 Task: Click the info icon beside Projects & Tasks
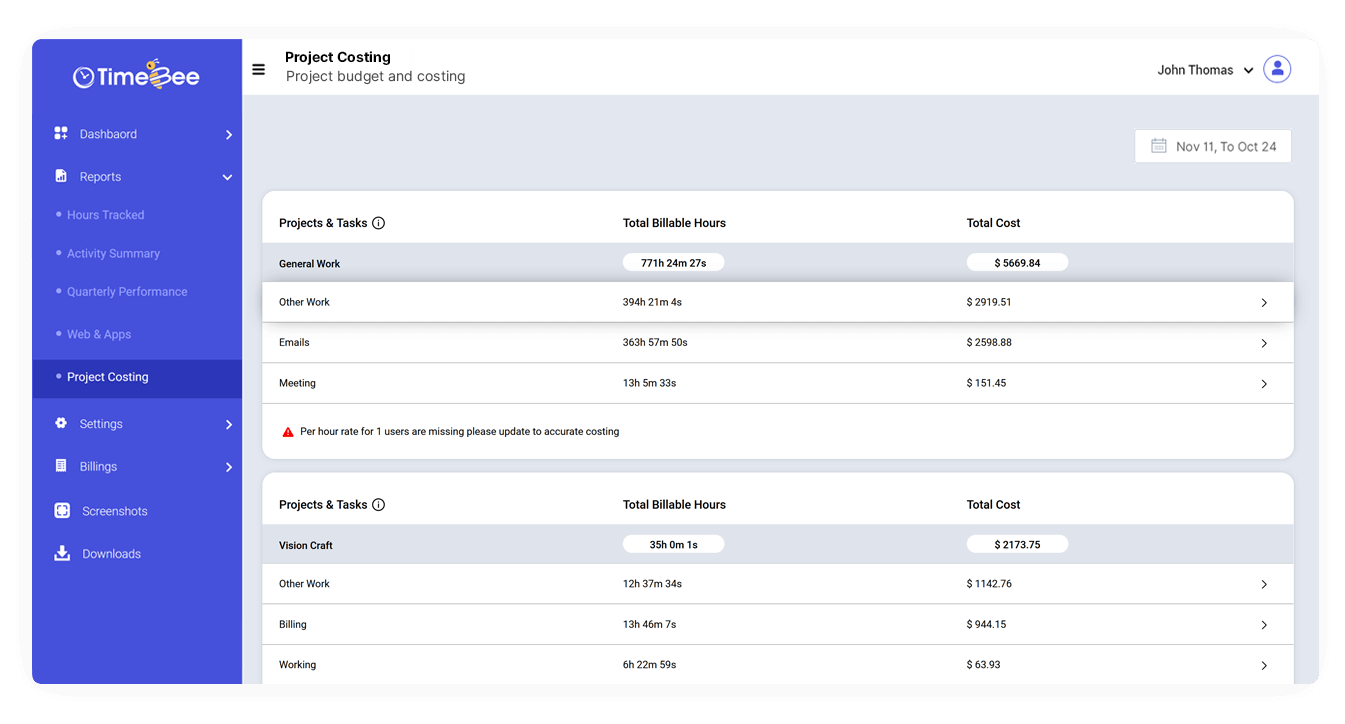click(x=378, y=223)
